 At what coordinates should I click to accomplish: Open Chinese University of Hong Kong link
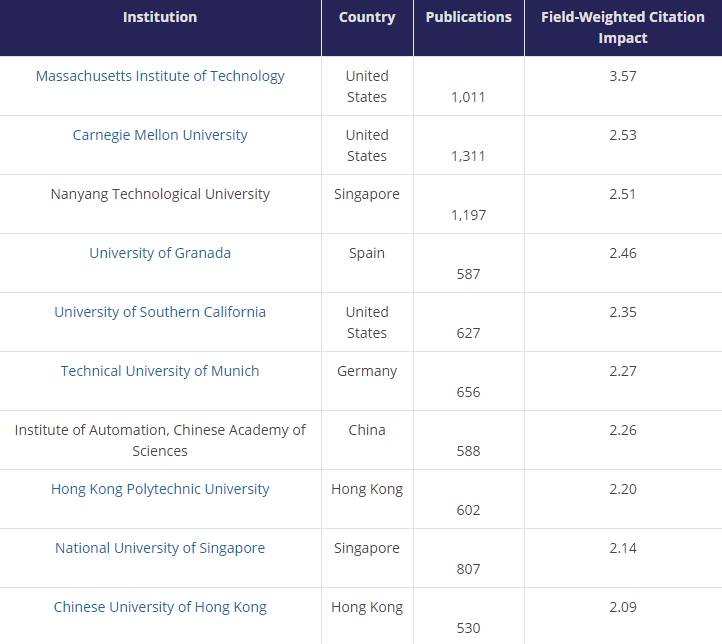point(160,607)
